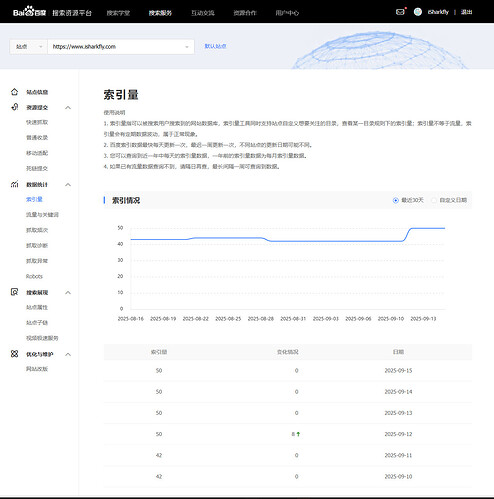Open 用户中心 in top navigation
494x499 pixels.
point(287,13)
